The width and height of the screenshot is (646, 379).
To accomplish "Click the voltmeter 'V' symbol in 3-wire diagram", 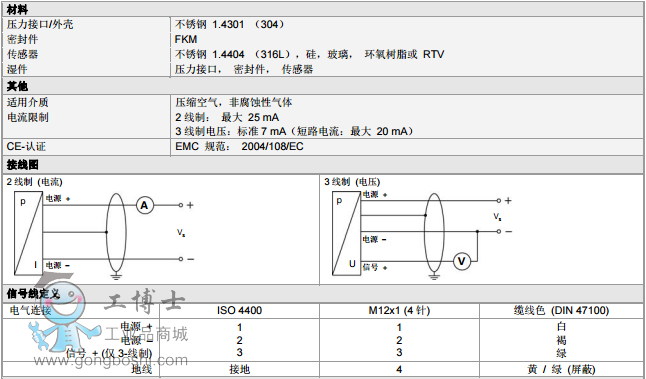I will tap(461, 261).
